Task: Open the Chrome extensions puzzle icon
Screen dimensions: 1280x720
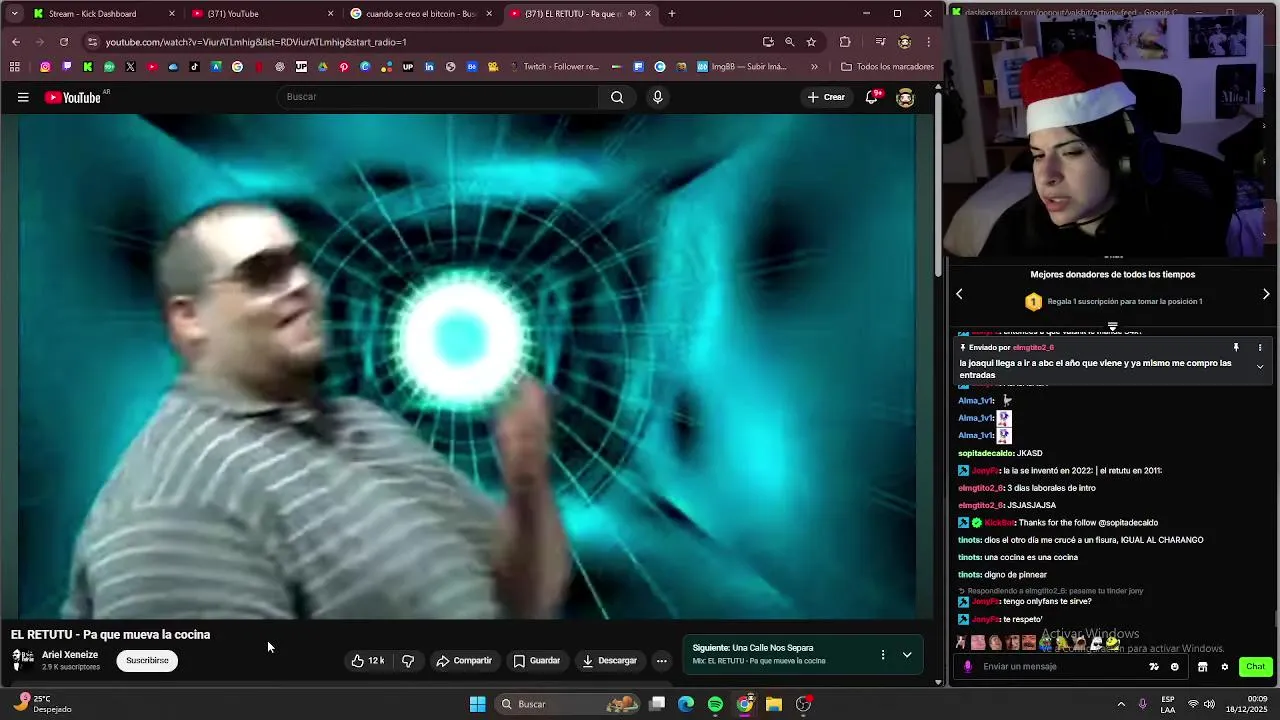Action: 845,42
